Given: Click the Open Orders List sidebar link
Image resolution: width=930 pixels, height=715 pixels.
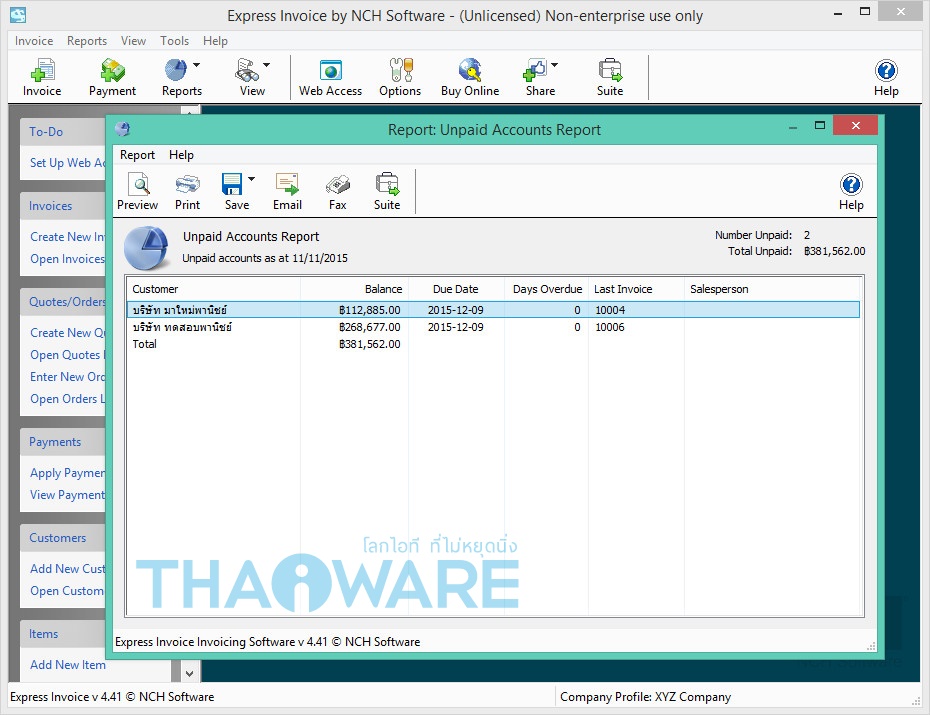Looking at the screenshot, I should point(68,399).
